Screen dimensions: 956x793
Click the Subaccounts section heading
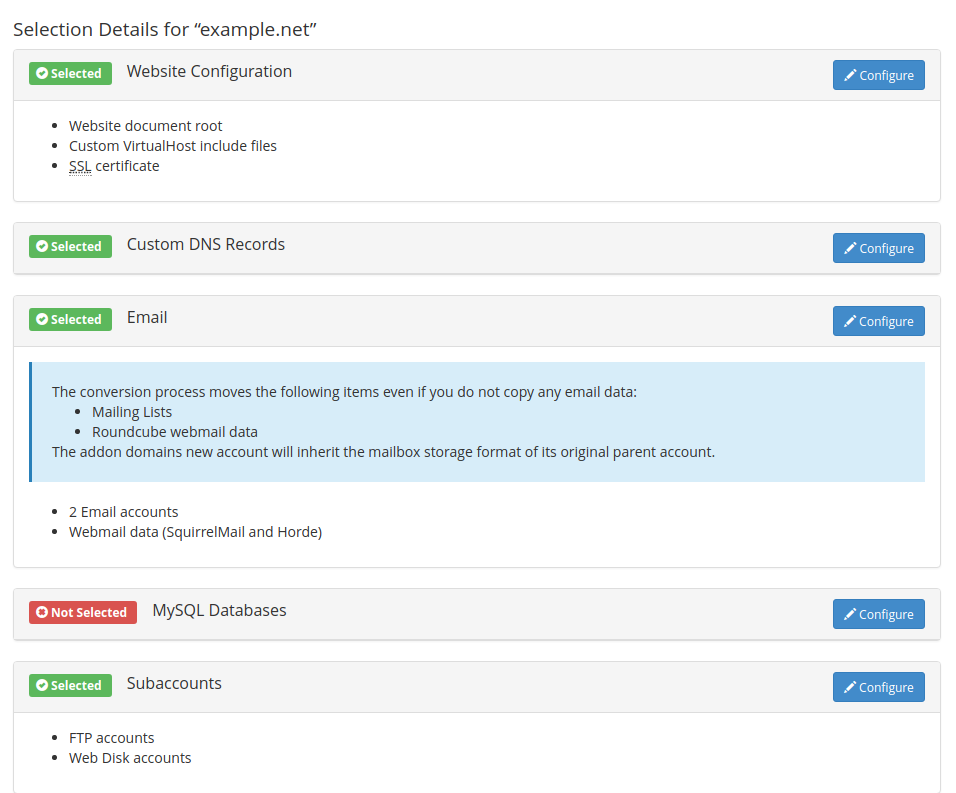(174, 683)
